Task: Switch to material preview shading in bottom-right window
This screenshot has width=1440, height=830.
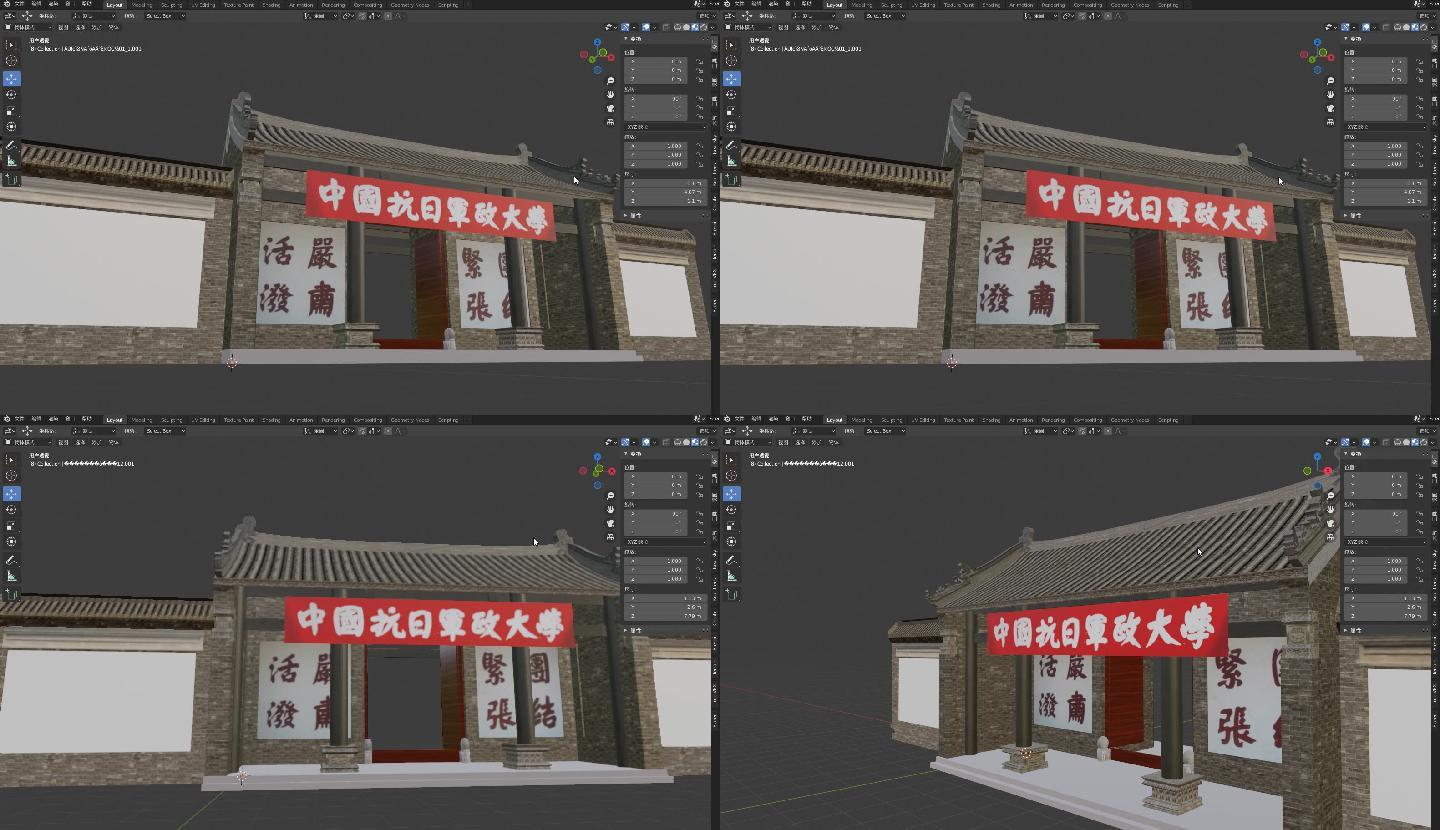Action: point(1415,442)
